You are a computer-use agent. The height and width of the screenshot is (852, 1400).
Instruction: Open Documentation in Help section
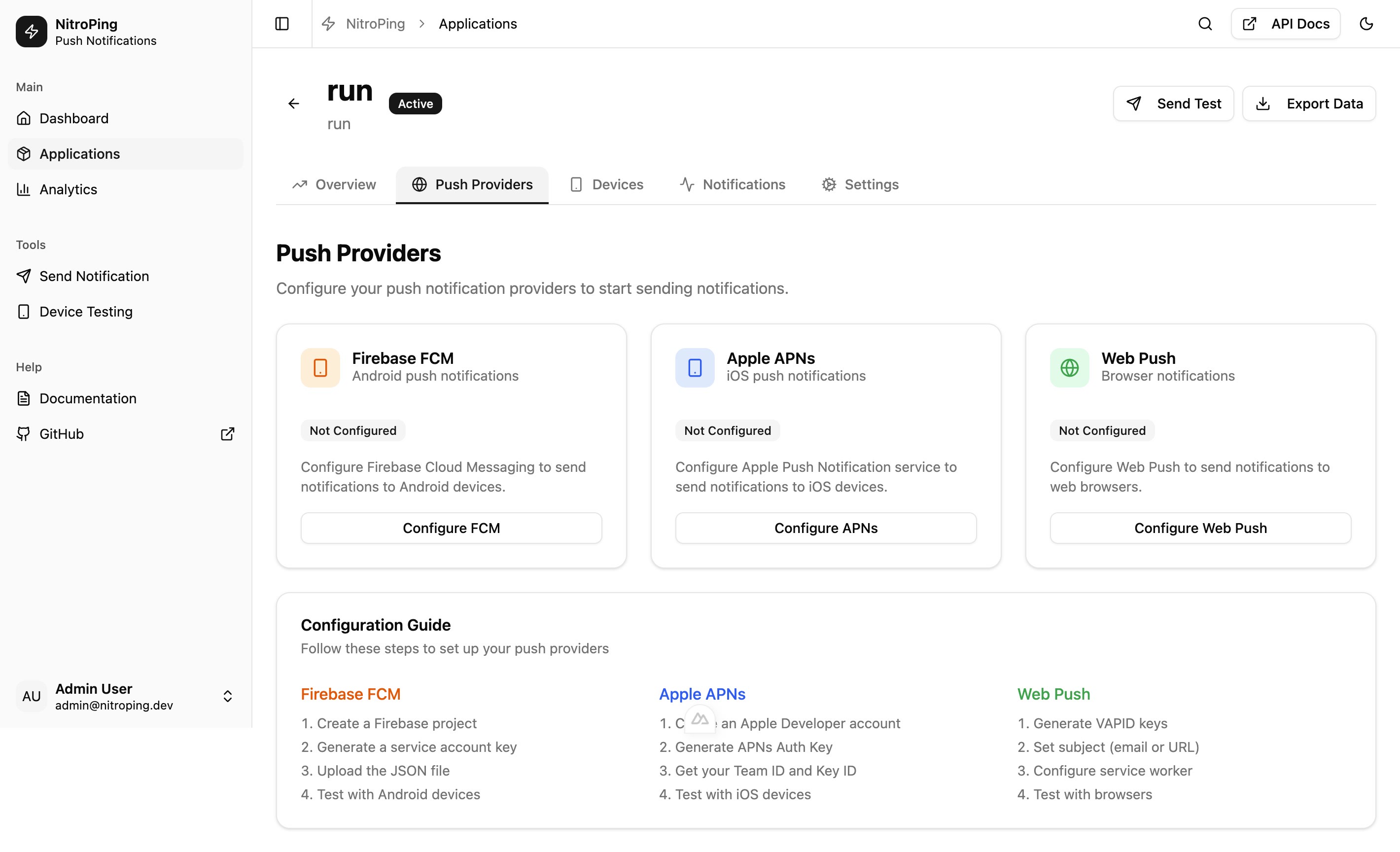tap(126, 398)
